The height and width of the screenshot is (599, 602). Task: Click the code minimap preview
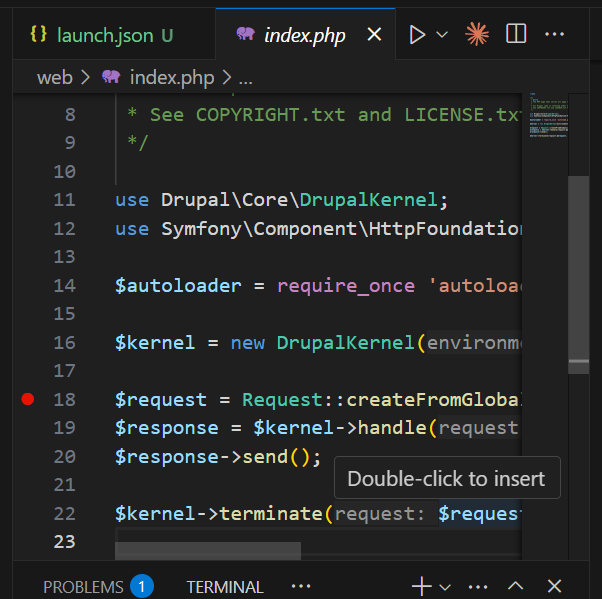(x=548, y=114)
